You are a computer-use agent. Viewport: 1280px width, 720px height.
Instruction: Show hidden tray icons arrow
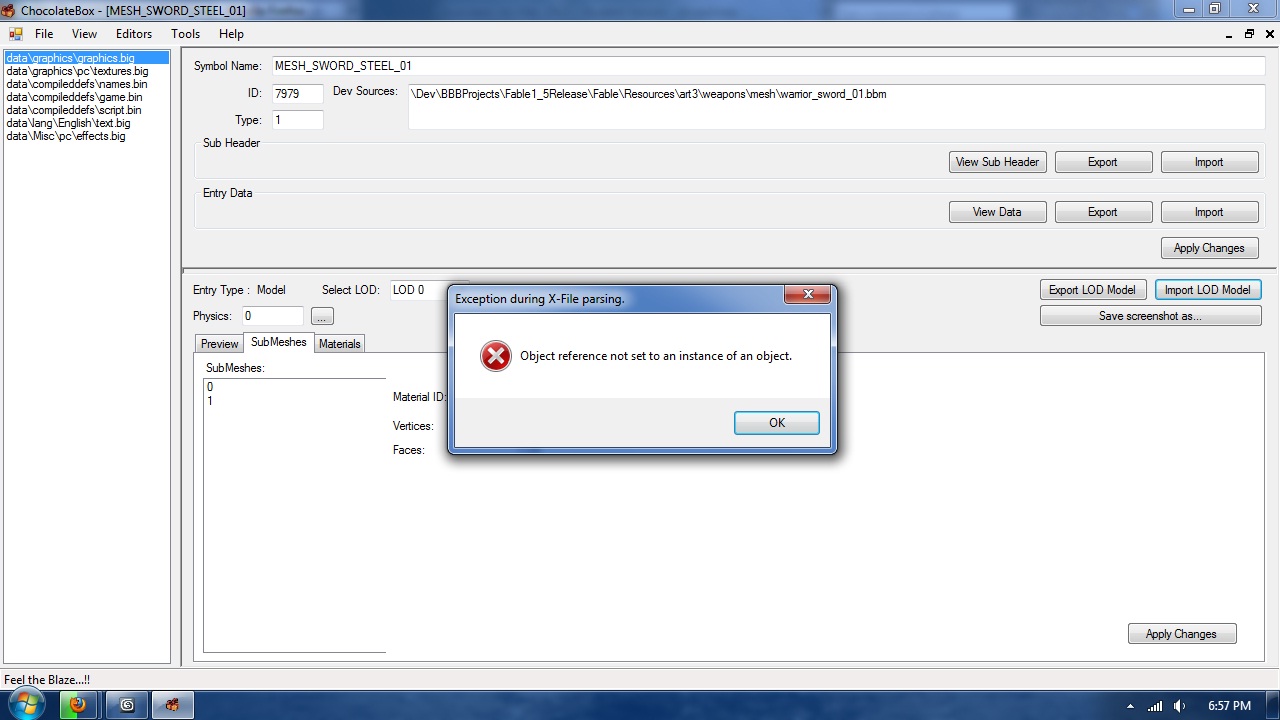point(1130,705)
